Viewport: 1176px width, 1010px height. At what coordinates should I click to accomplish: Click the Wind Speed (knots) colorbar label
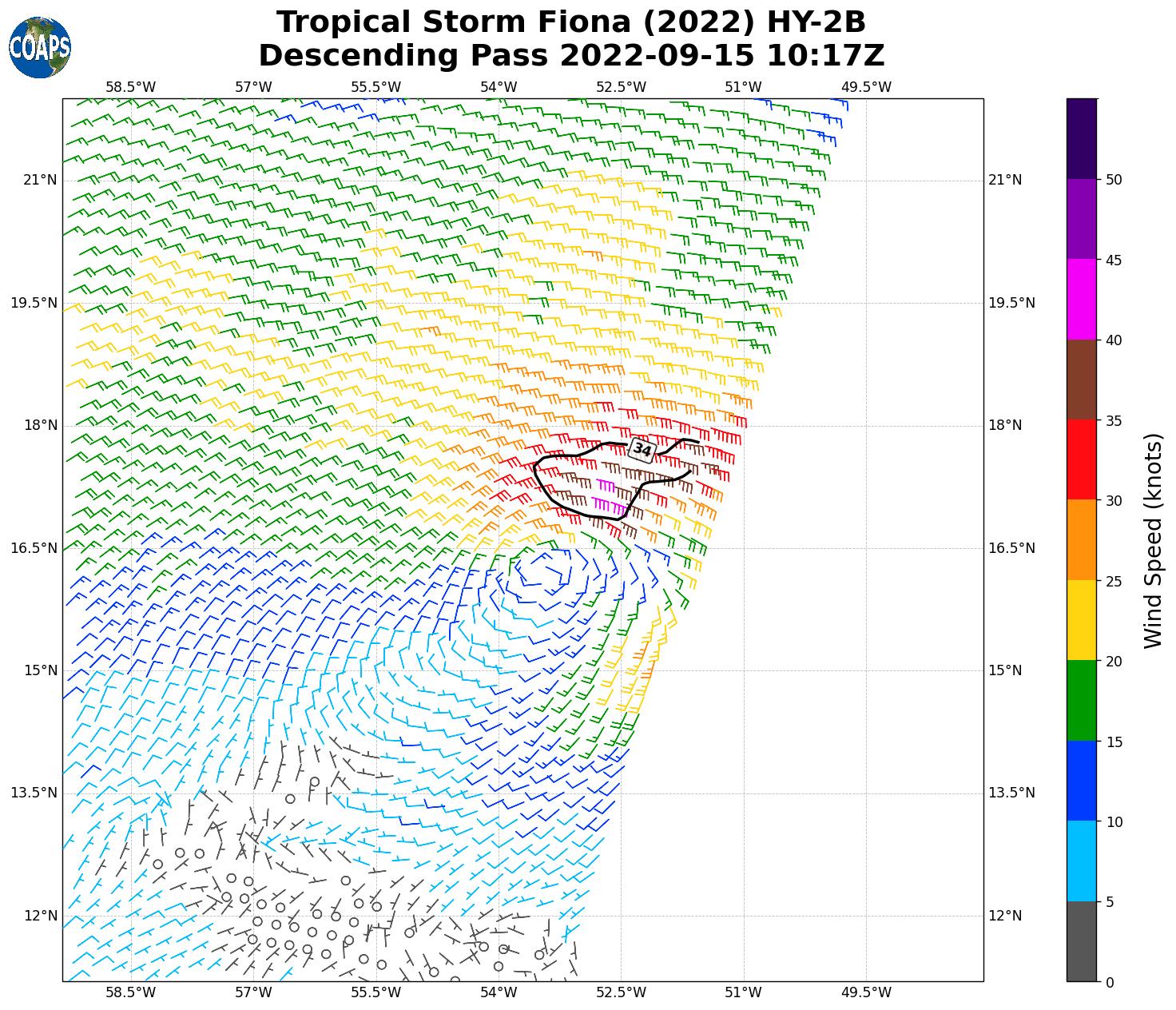tap(1153, 541)
